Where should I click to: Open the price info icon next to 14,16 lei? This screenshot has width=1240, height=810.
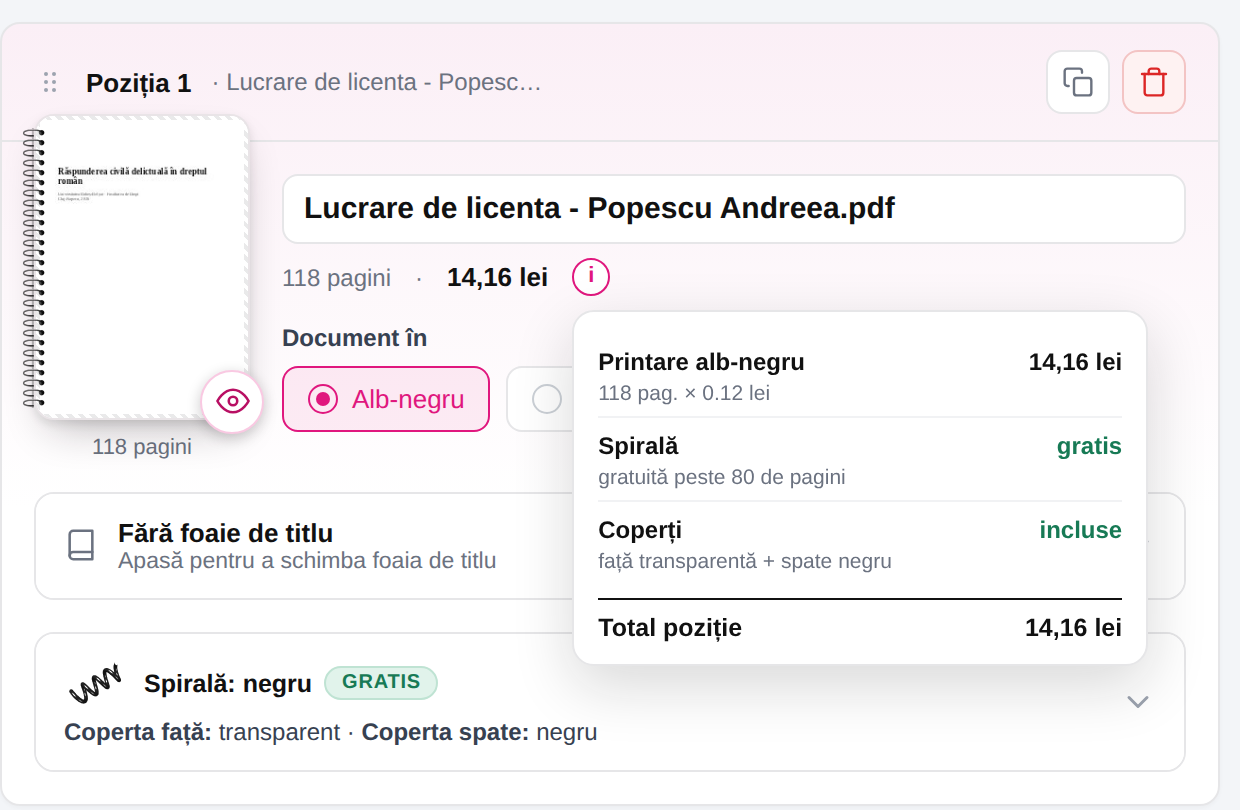[591, 277]
